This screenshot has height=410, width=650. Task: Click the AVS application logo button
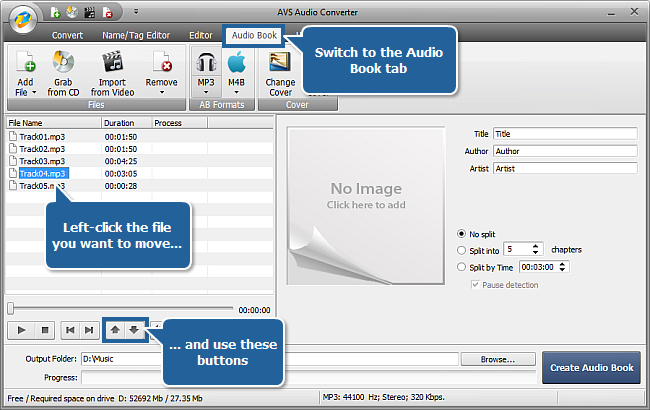(x=23, y=19)
